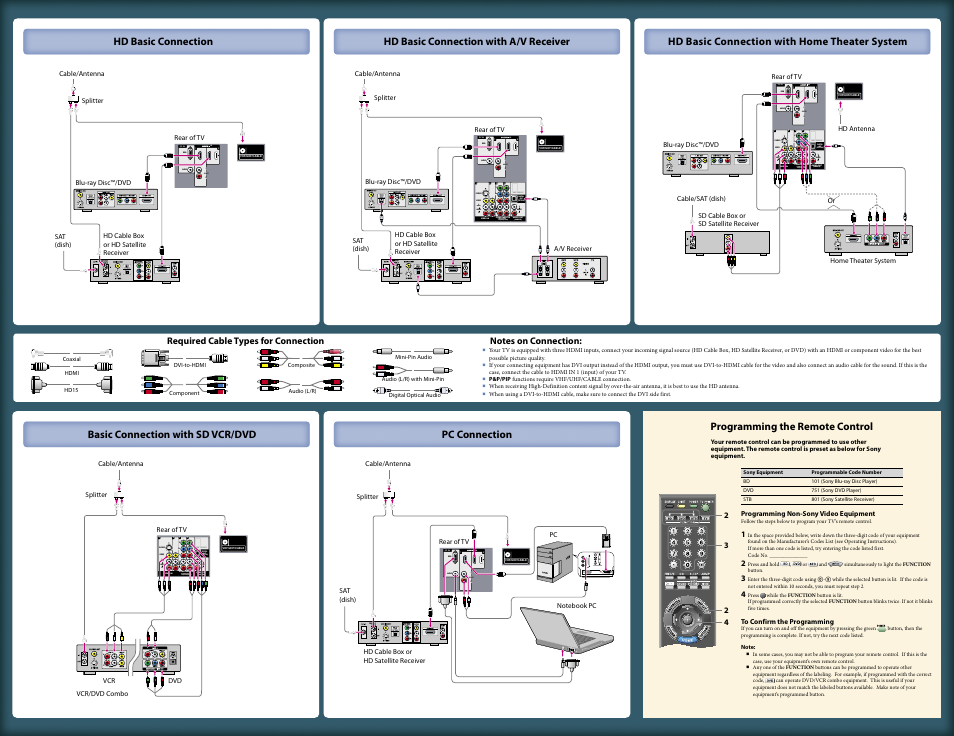954x736 pixels.
Task: Click the 'Notebook PC' label
Action: coord(576,605)
